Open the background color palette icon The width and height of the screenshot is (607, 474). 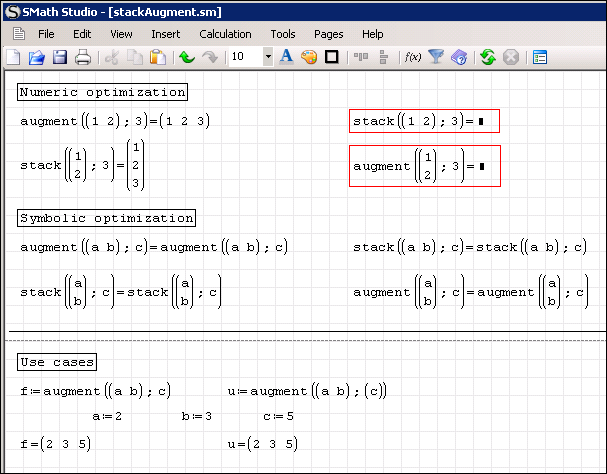[309, 57]
